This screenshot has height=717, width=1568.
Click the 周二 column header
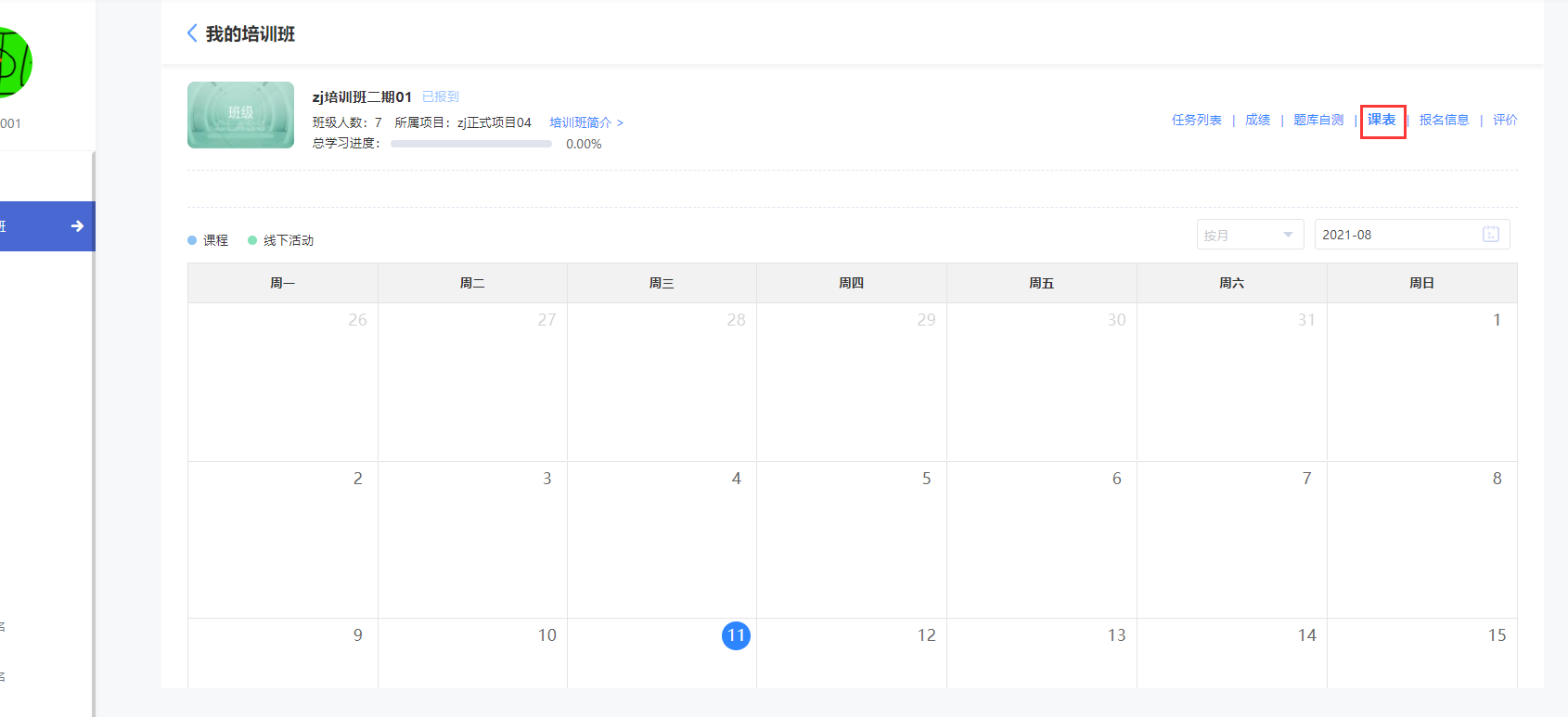(472, 283)
